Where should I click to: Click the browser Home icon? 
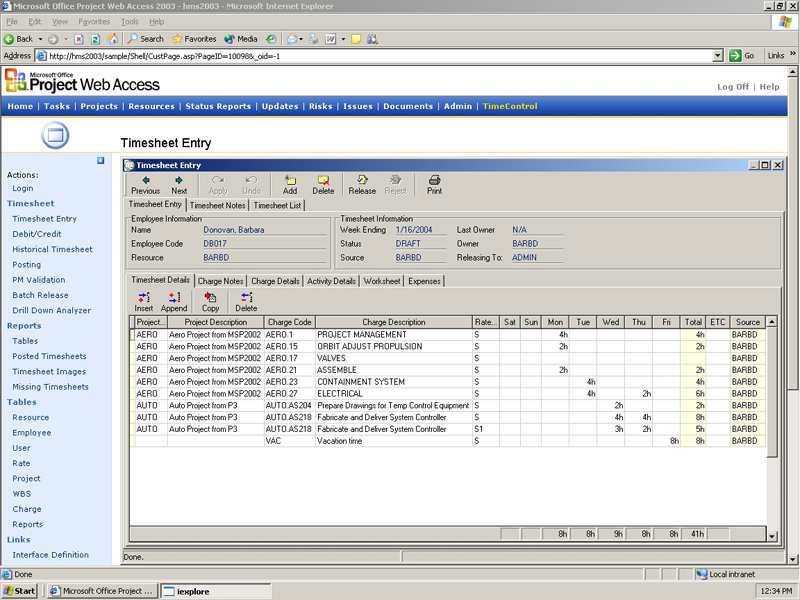[113, 39]
